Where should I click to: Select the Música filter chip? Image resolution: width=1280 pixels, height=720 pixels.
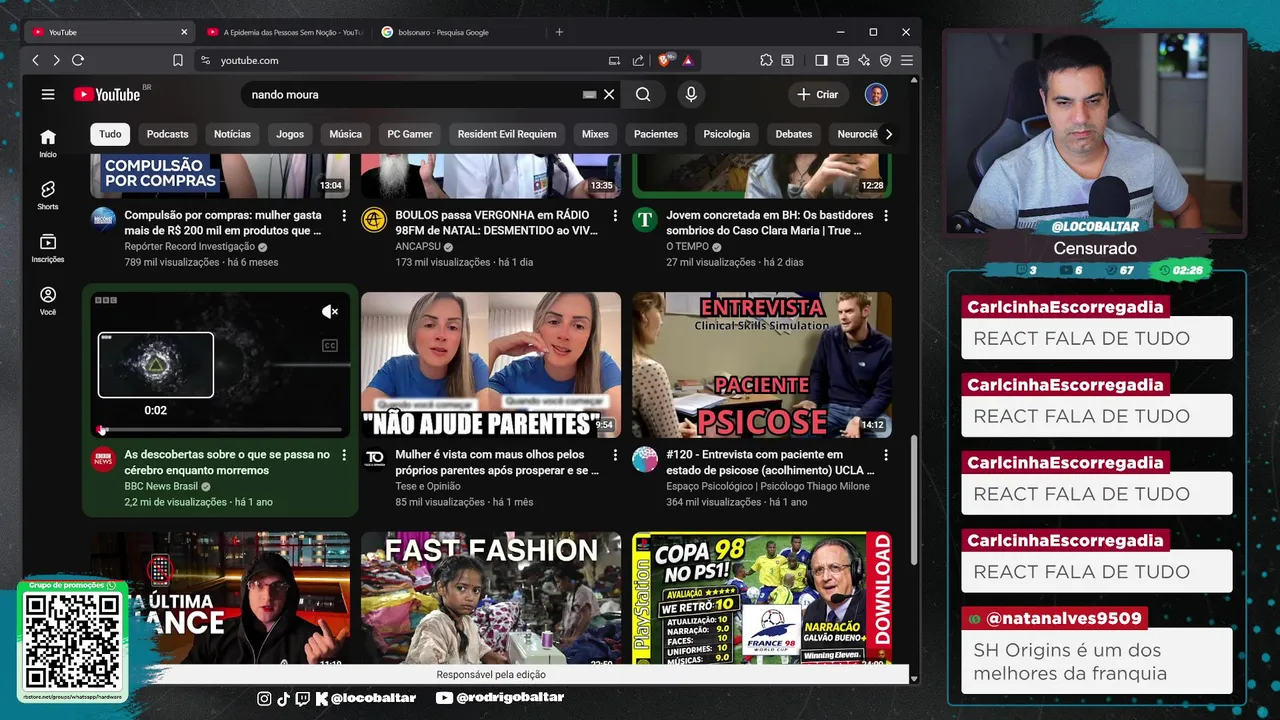click(x=345, y=134)
